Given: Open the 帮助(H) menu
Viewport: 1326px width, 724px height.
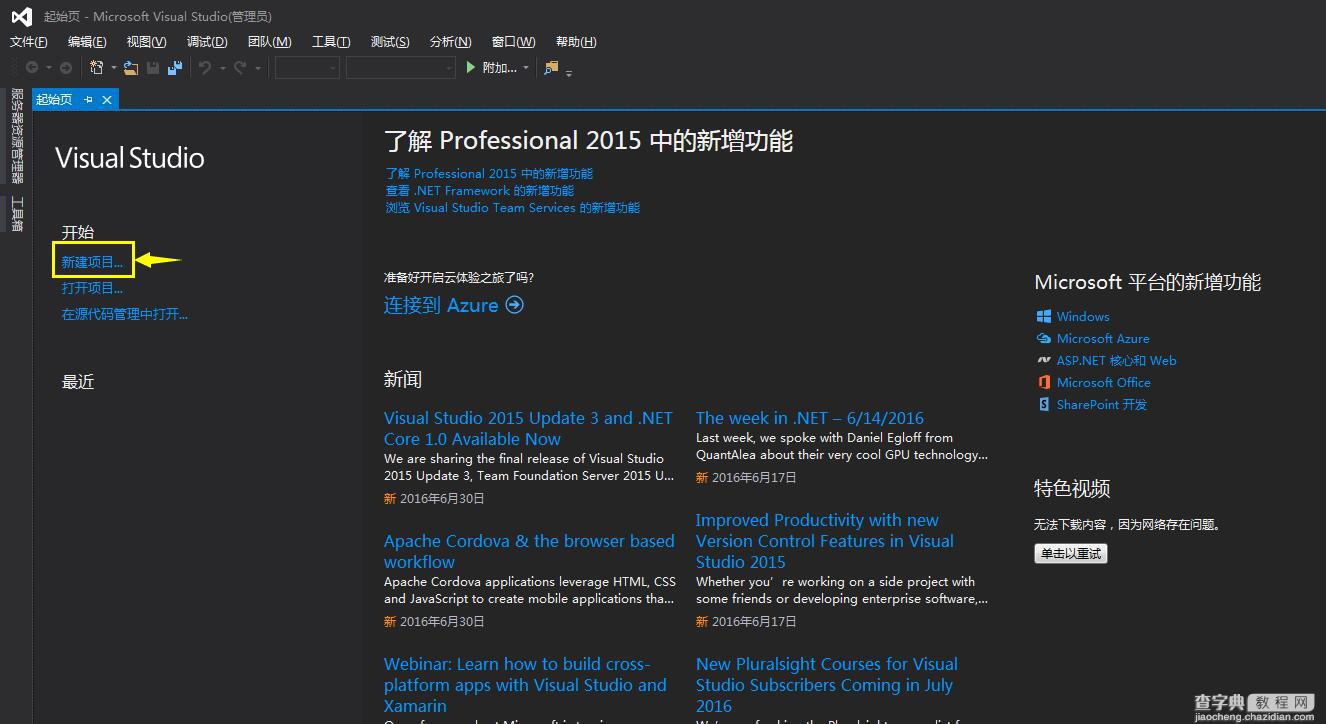Looking at the screenshot, I should click(x=576, y=42).
